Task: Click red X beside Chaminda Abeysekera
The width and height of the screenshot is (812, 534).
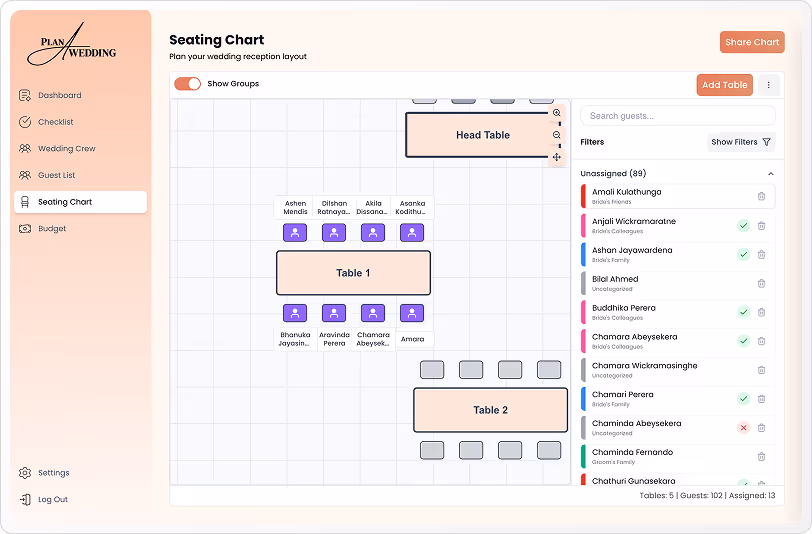Action: coord(743,428)
